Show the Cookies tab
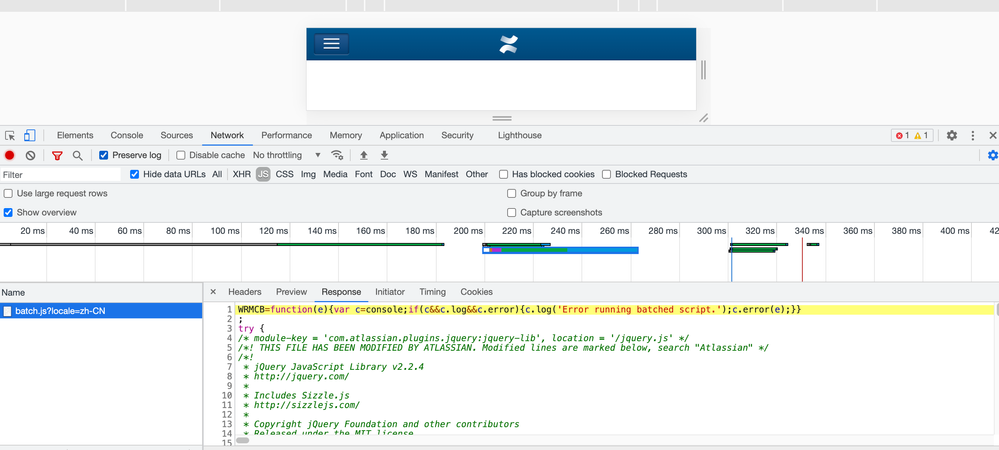 [x=477, y=292]
